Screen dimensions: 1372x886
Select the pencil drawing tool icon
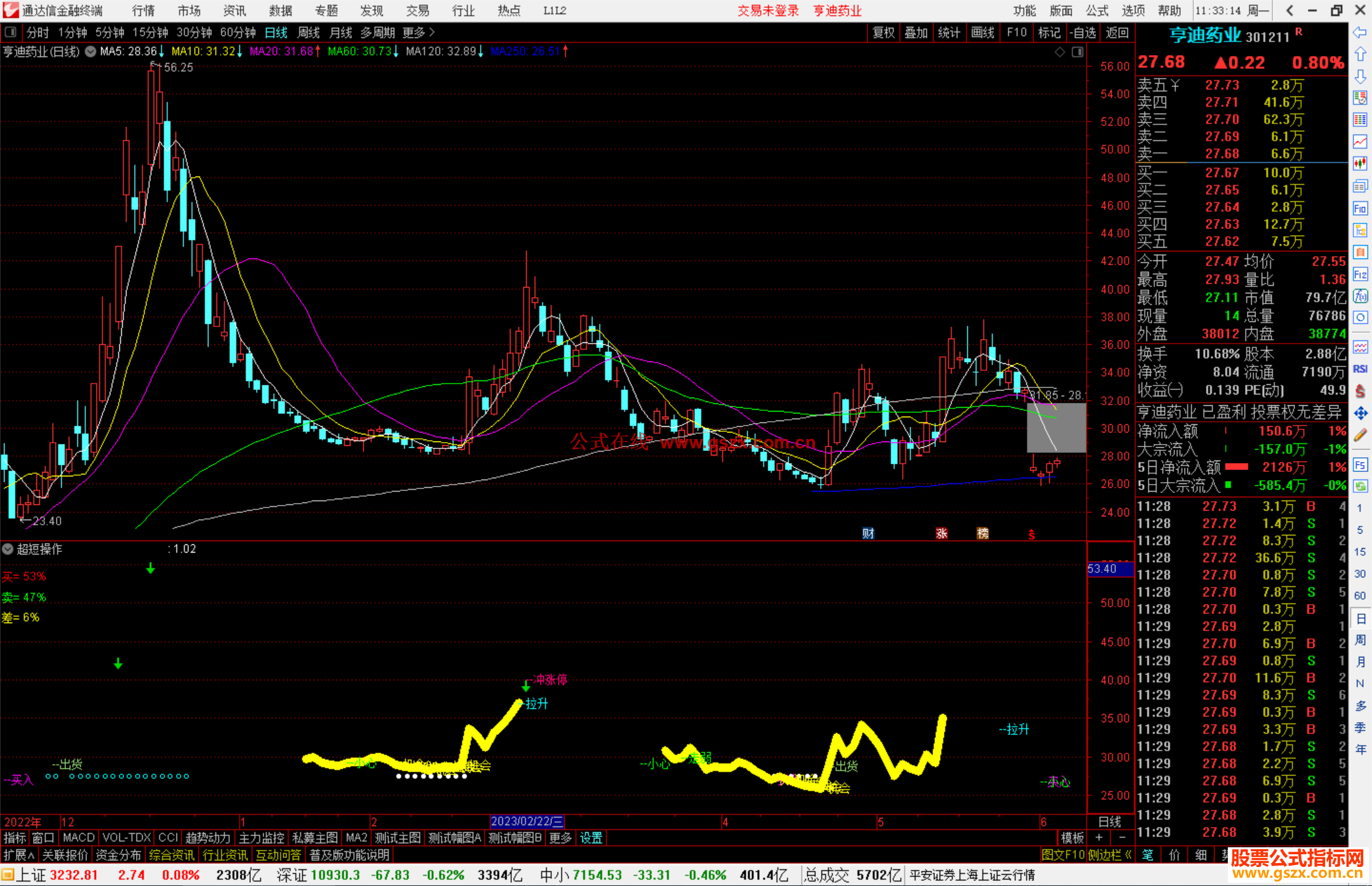(1360, 435)
